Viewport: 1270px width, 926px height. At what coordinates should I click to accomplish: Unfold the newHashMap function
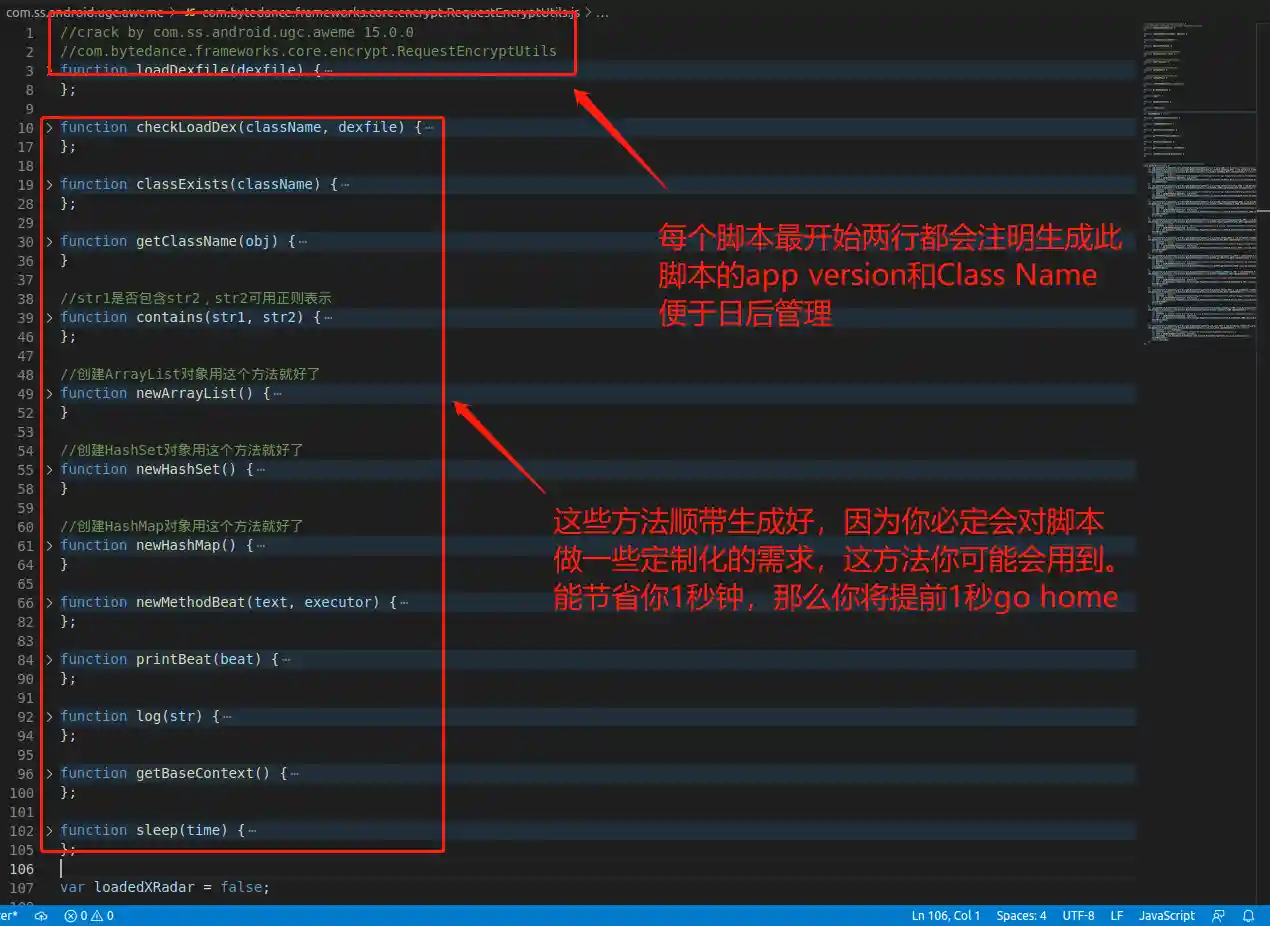coord(49,546)
